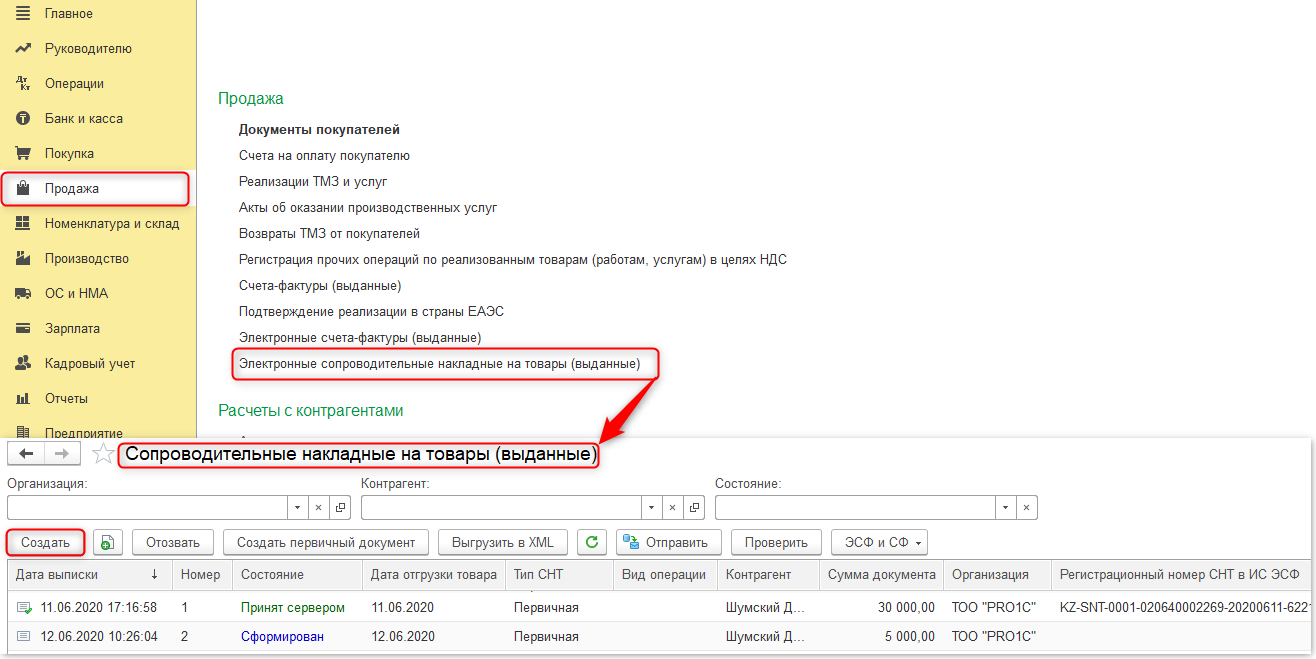Click the Номенклатура и склад grid icon
This screenshot has width=1316, height=659.
24,223
